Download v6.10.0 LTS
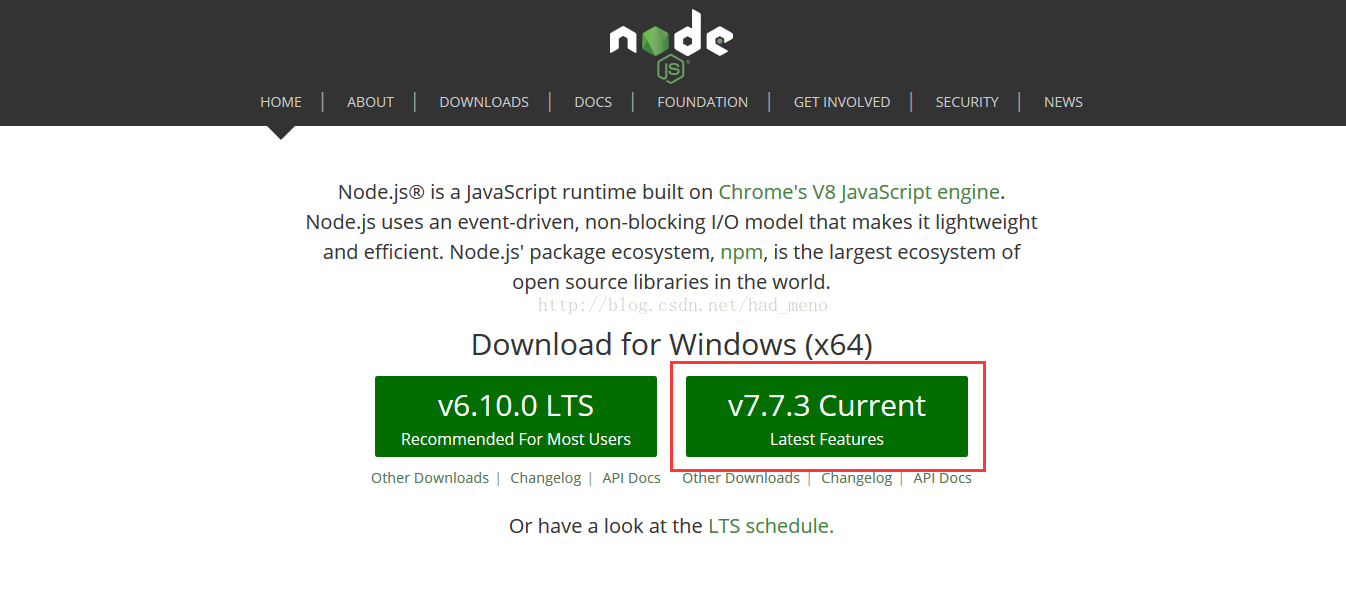This screenshot has width=1346, height=589. point(516,417)
